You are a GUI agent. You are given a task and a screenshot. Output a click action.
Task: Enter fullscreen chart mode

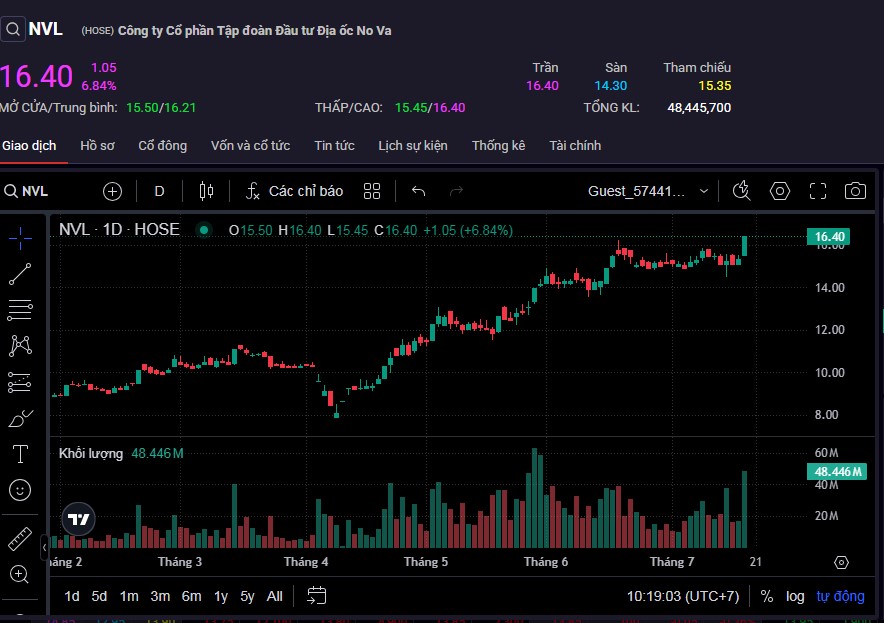[818, 191]
